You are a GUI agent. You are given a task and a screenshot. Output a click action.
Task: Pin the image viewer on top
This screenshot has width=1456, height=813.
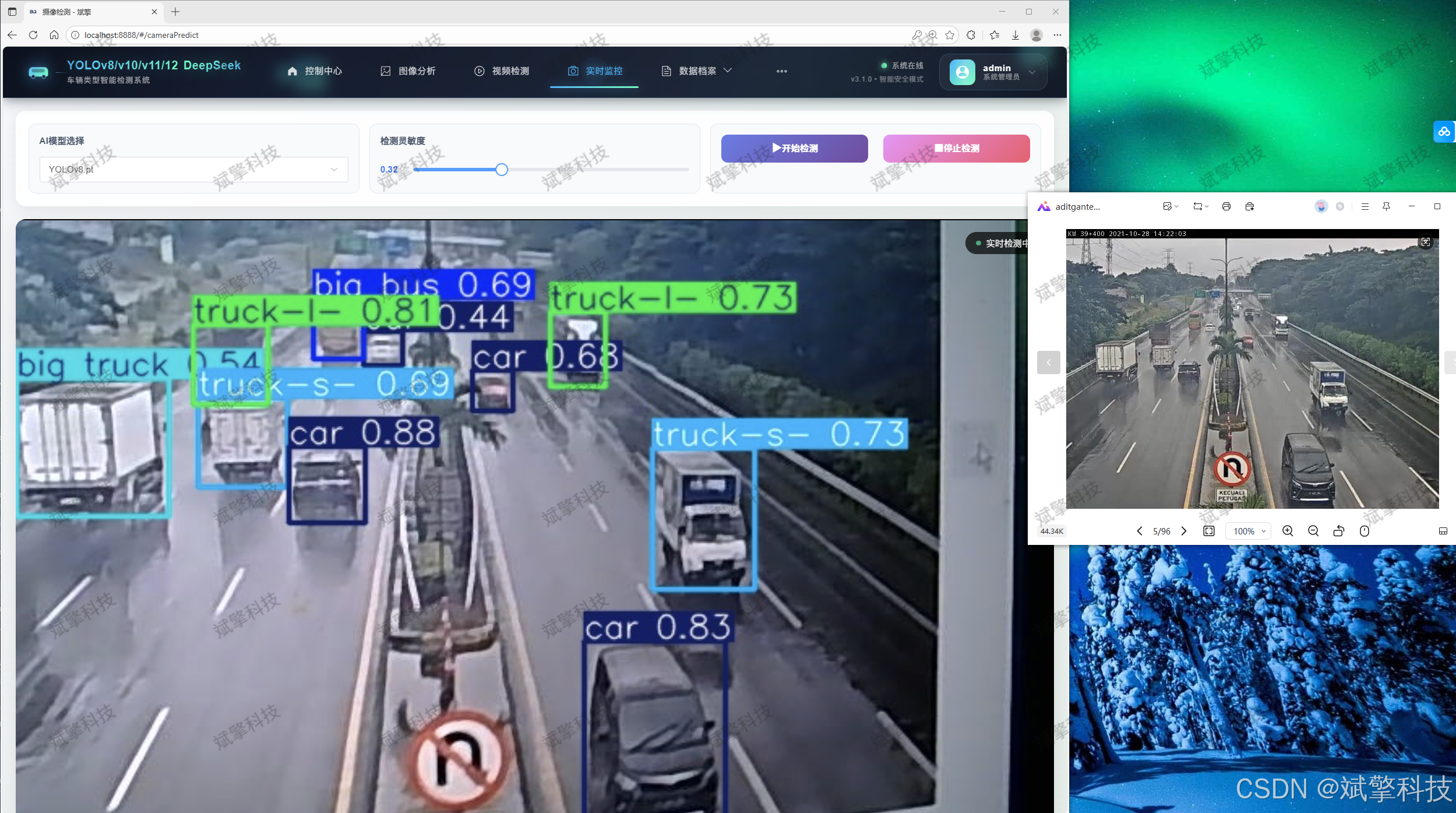(1387, 206)
